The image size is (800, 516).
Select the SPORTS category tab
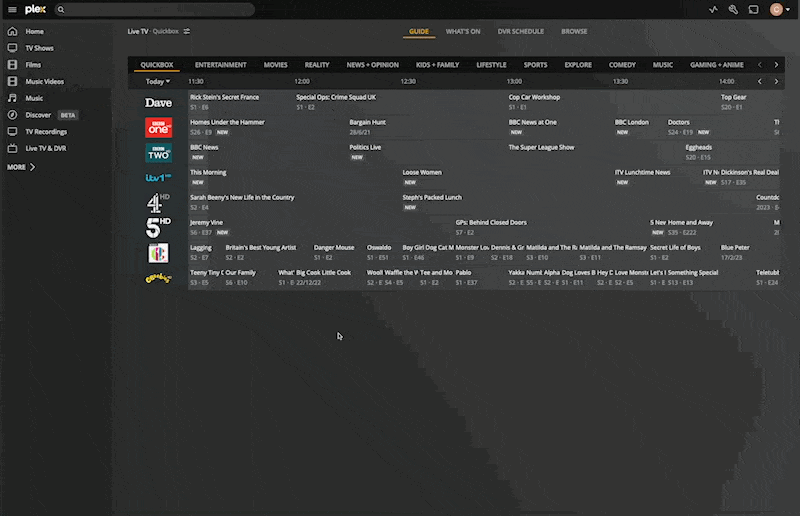pos(535,65)
